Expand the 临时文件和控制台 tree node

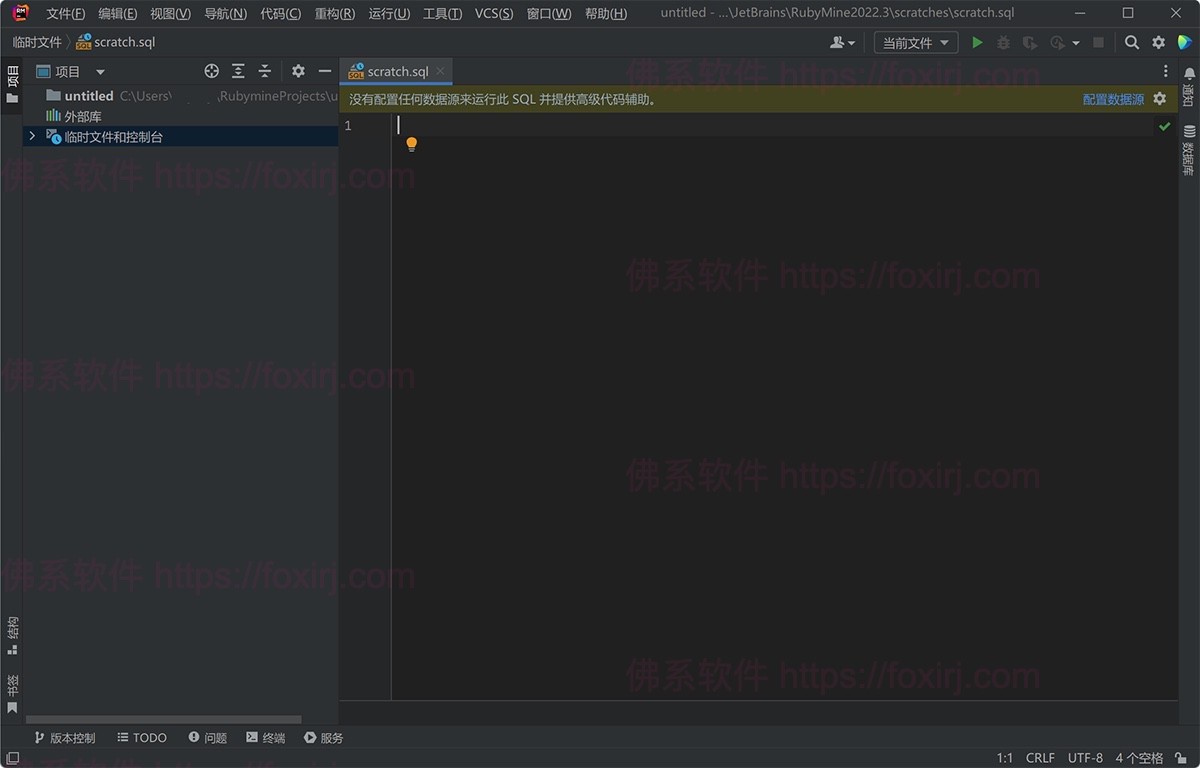(32, 136)
